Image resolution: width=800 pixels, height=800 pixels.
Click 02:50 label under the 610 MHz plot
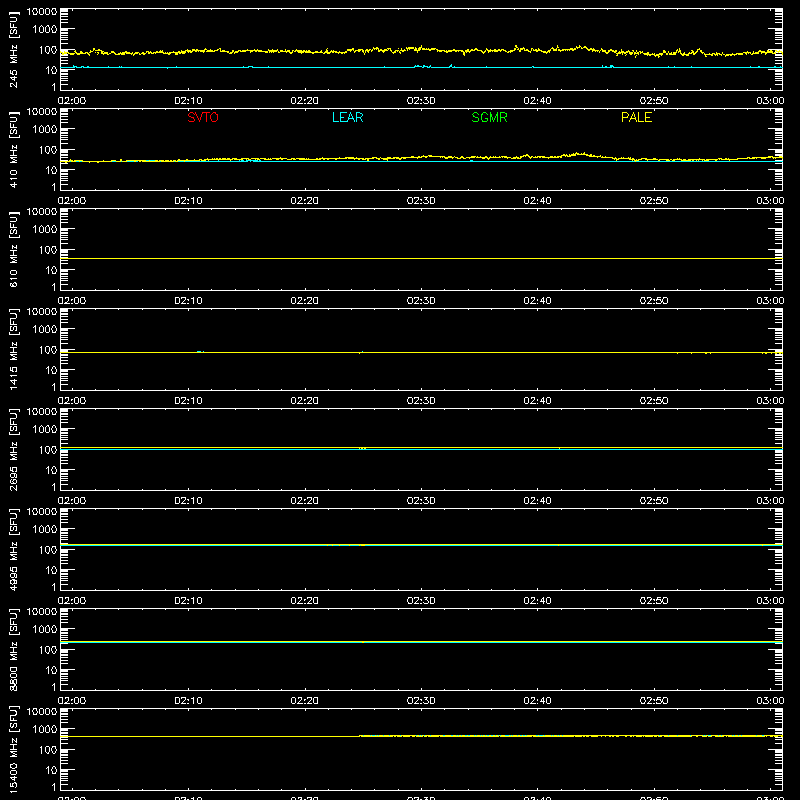[x=654, y=301]
